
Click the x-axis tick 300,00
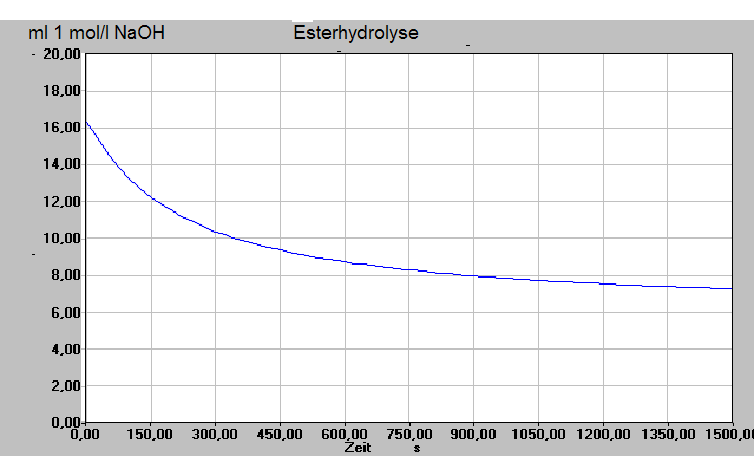coord(214,434)
